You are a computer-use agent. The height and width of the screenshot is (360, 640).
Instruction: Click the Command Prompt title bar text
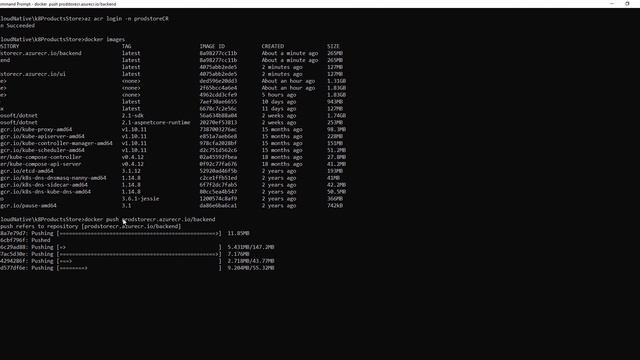coord(58,4)
